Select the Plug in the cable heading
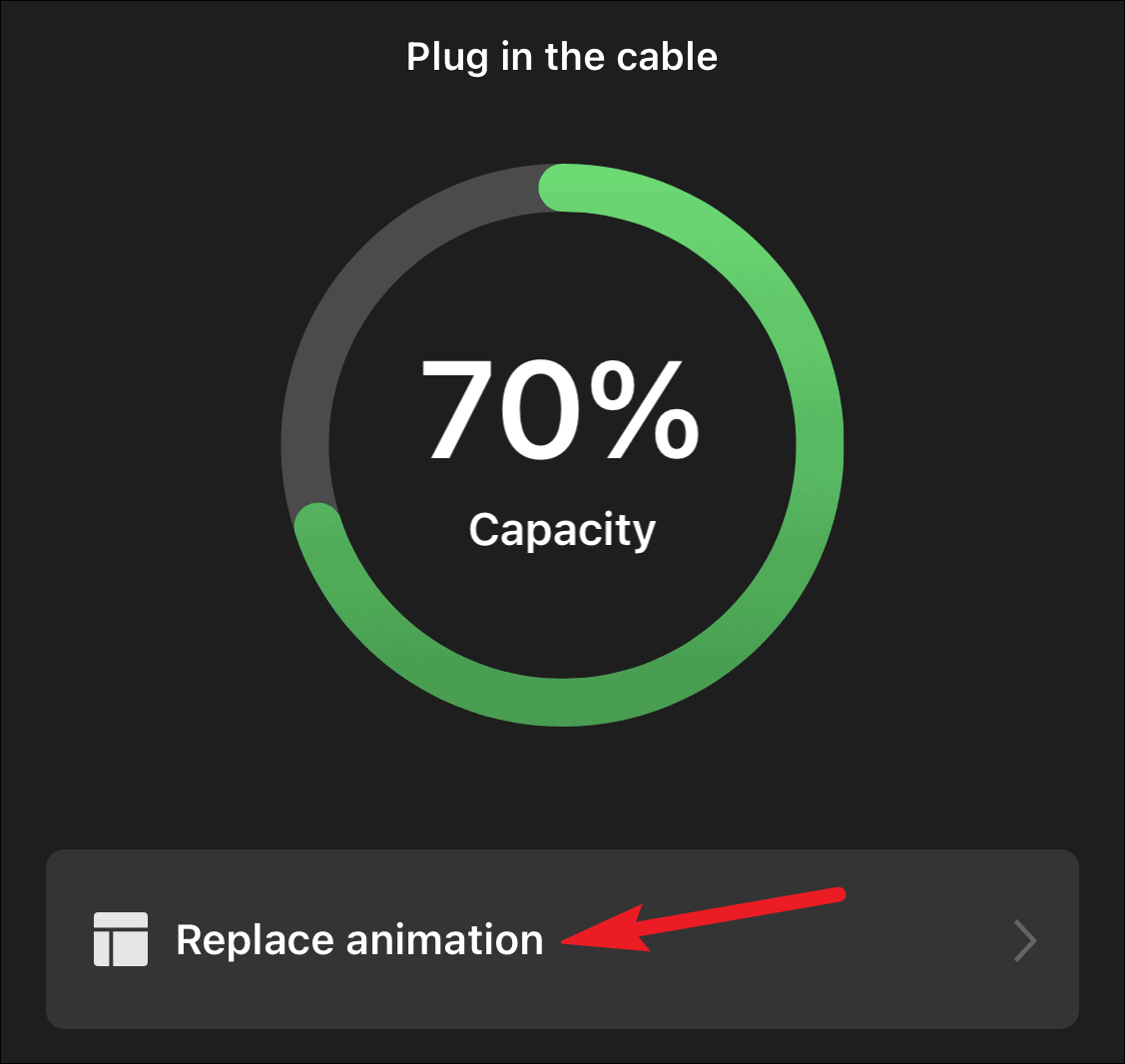This screenshot has height=1064, width=1125. (561, 57)
